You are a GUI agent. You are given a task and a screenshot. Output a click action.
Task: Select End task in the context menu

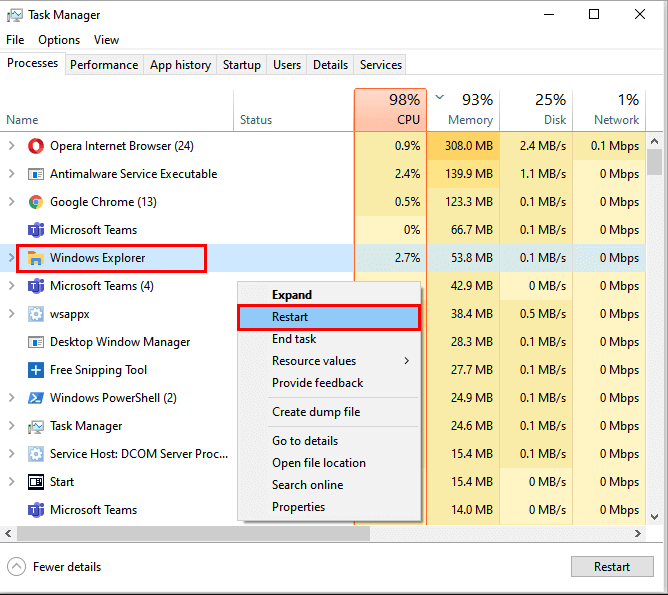tap(294, 339)
